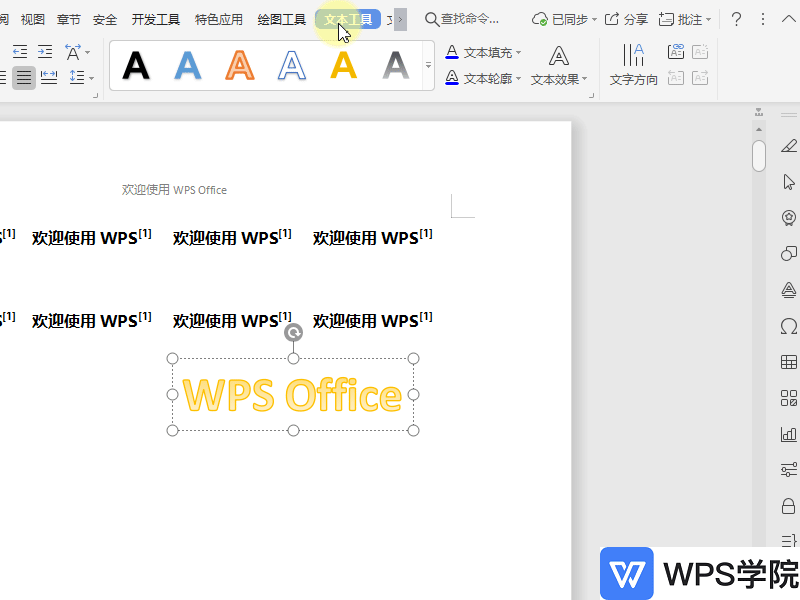Click the rotation handle above WPS Office text box
The width and height of the screenshot is (800, 600).
(293, 333)
